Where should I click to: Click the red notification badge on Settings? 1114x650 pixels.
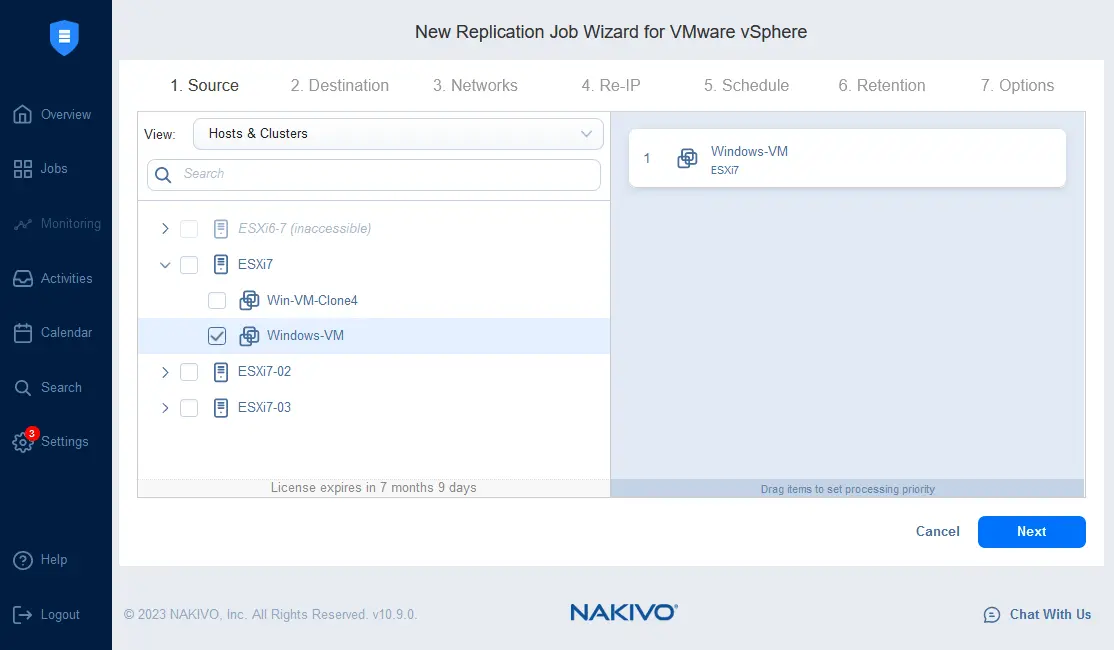tap(32, 433)
